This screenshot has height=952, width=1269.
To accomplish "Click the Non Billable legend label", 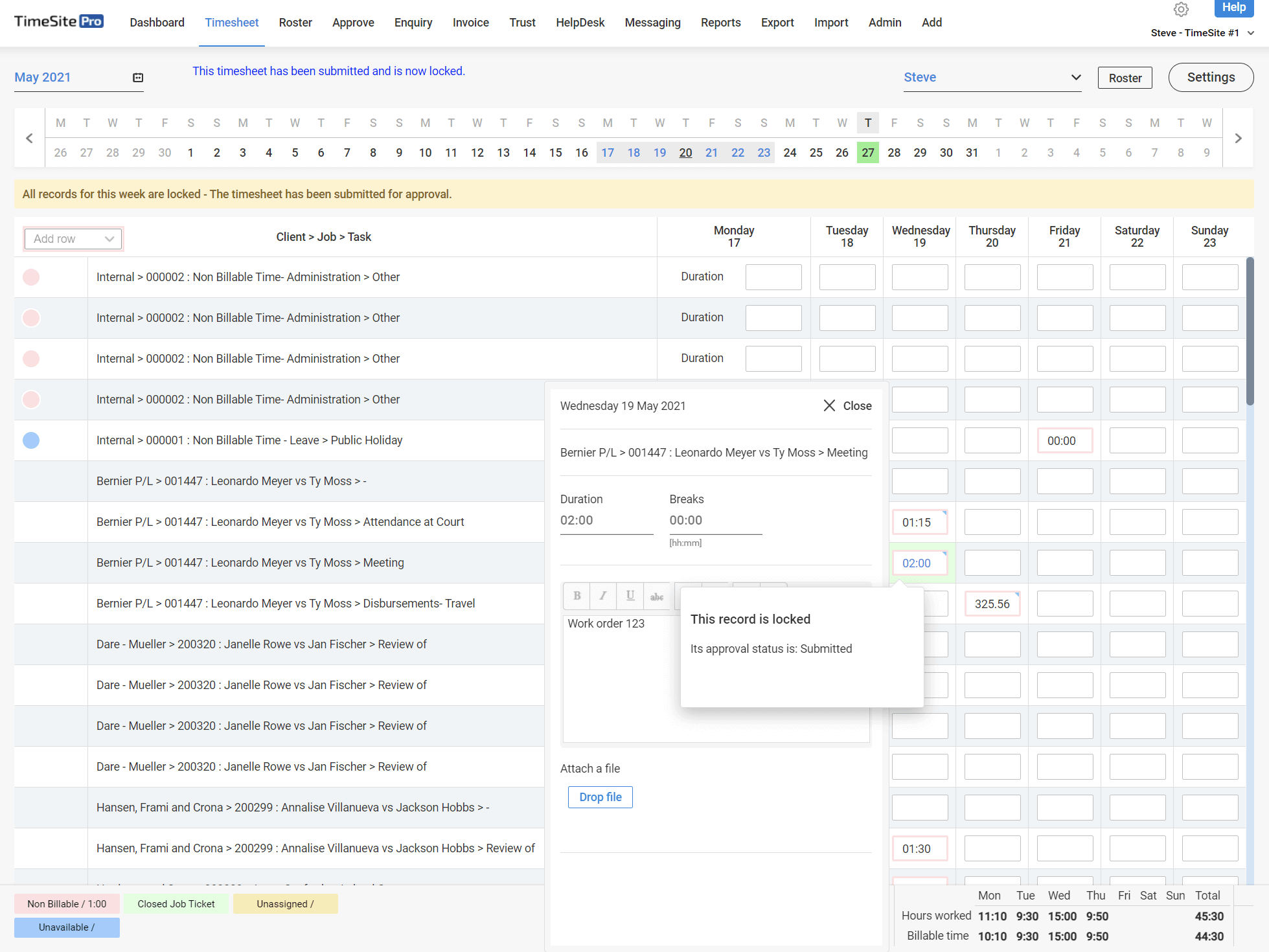I will (67, 904).
